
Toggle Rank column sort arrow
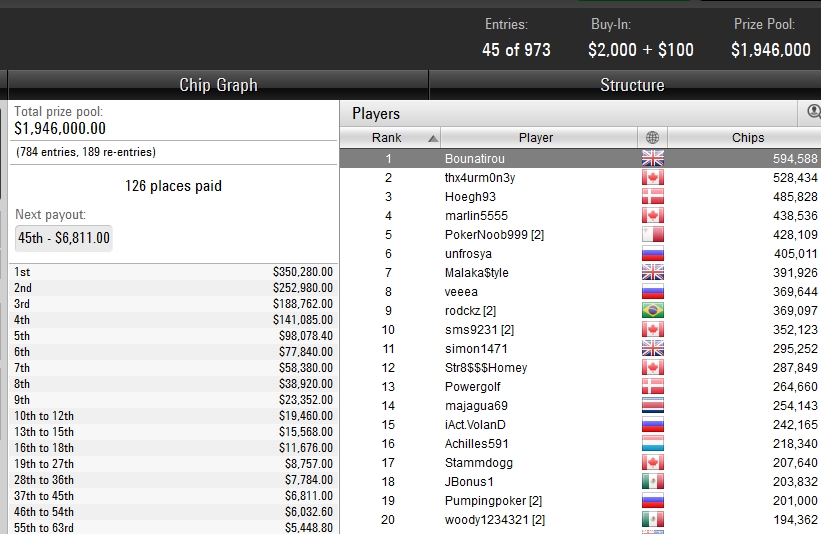click(432, 139)
